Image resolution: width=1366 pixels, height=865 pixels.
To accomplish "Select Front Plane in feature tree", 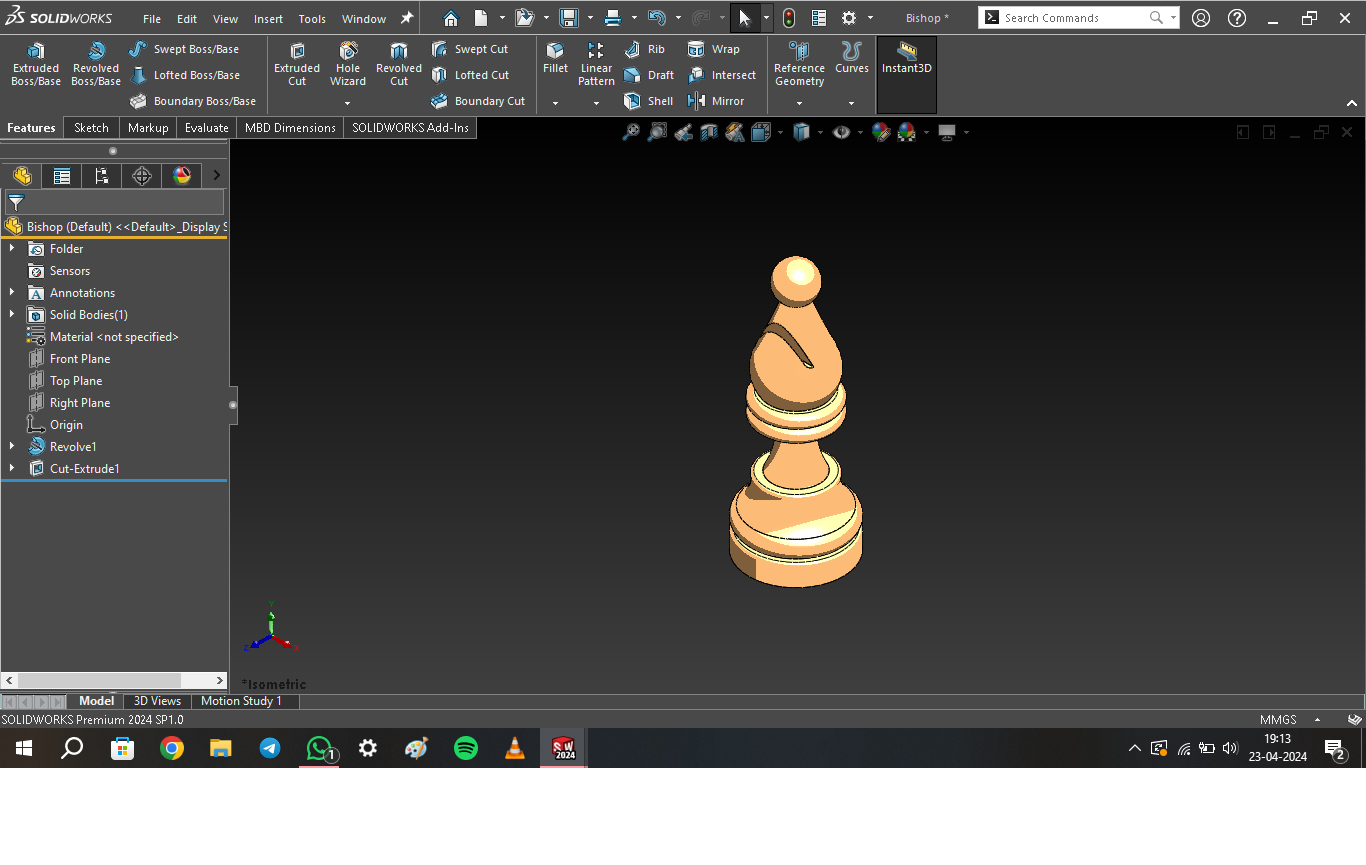I will tap(80, 359).
